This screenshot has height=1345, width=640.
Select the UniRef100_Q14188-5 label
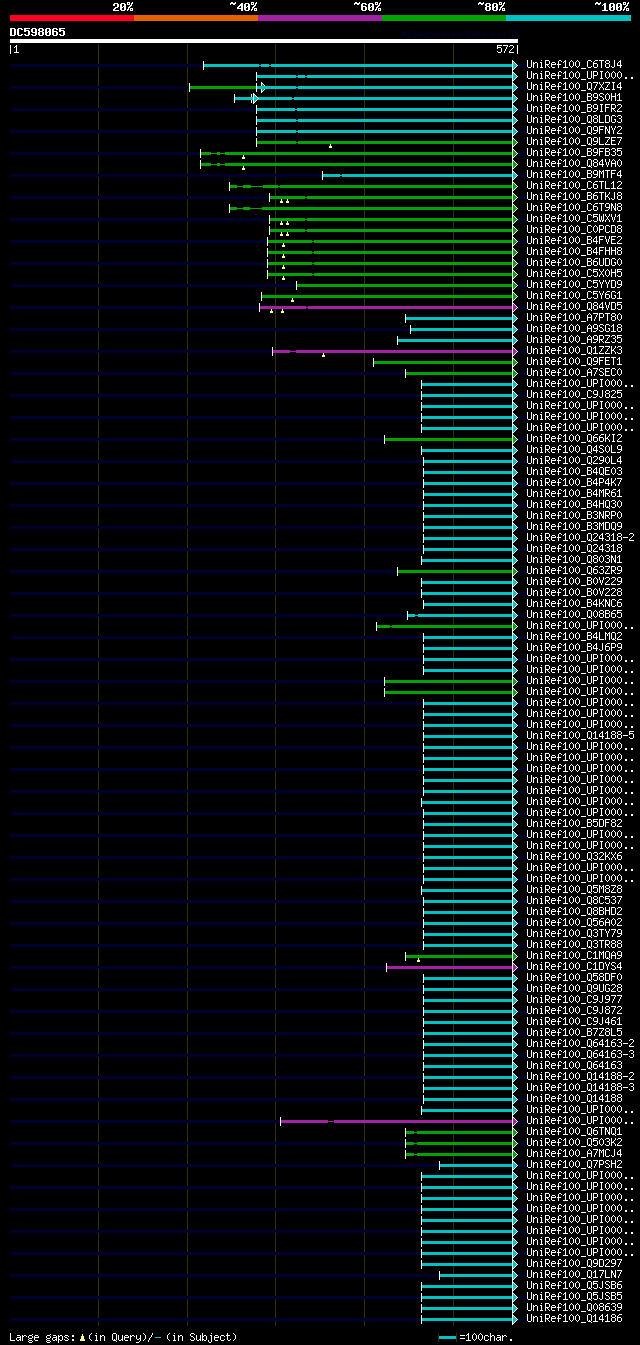(x=580, y=735)
